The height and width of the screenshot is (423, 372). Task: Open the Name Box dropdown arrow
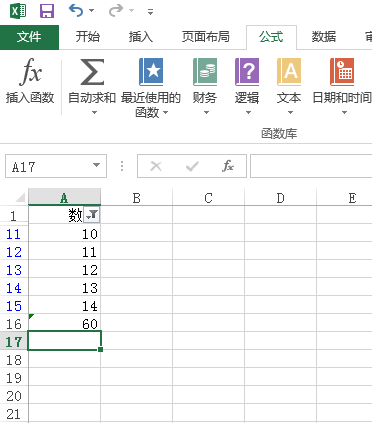click(x=96, y=165)
